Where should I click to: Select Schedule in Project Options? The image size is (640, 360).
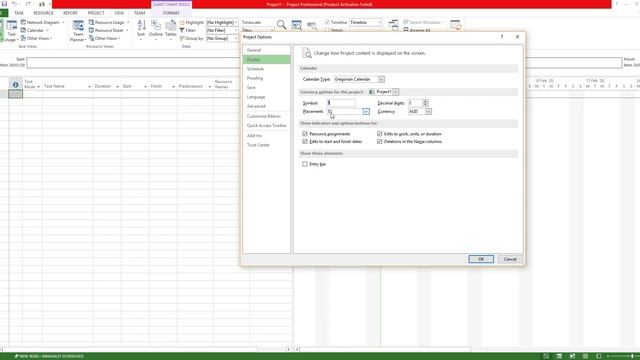[x=267, y=69]
